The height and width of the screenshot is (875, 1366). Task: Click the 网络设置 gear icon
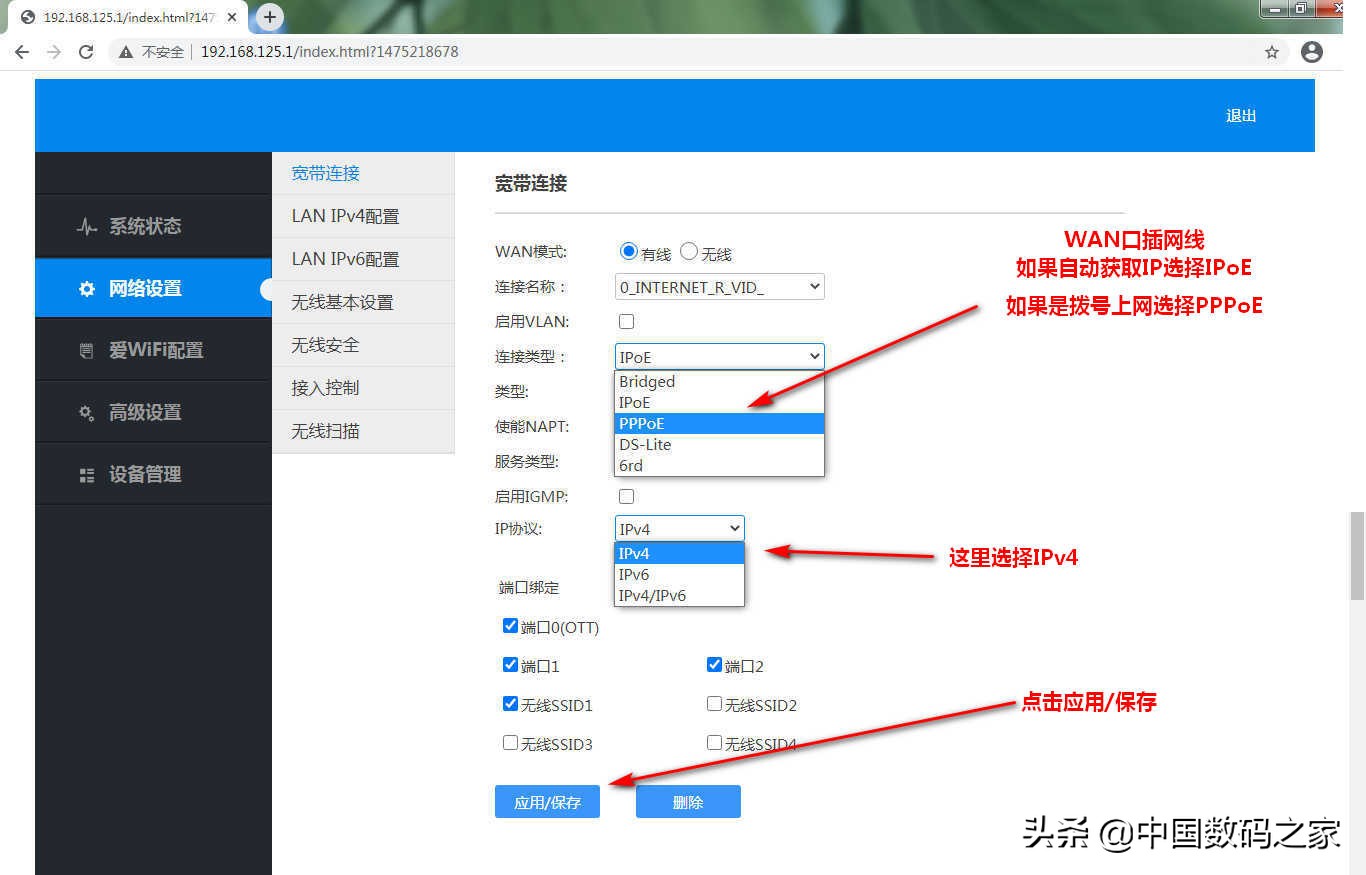click(x=87, y=288)
